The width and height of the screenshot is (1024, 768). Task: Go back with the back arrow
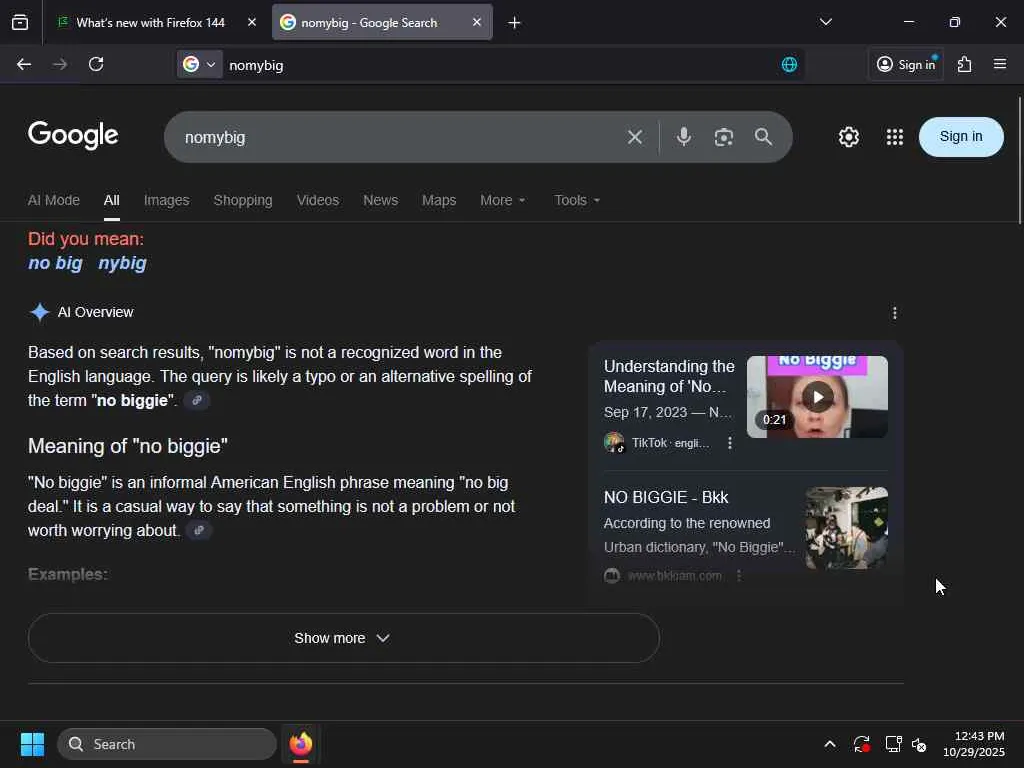(x=24, y=64)
